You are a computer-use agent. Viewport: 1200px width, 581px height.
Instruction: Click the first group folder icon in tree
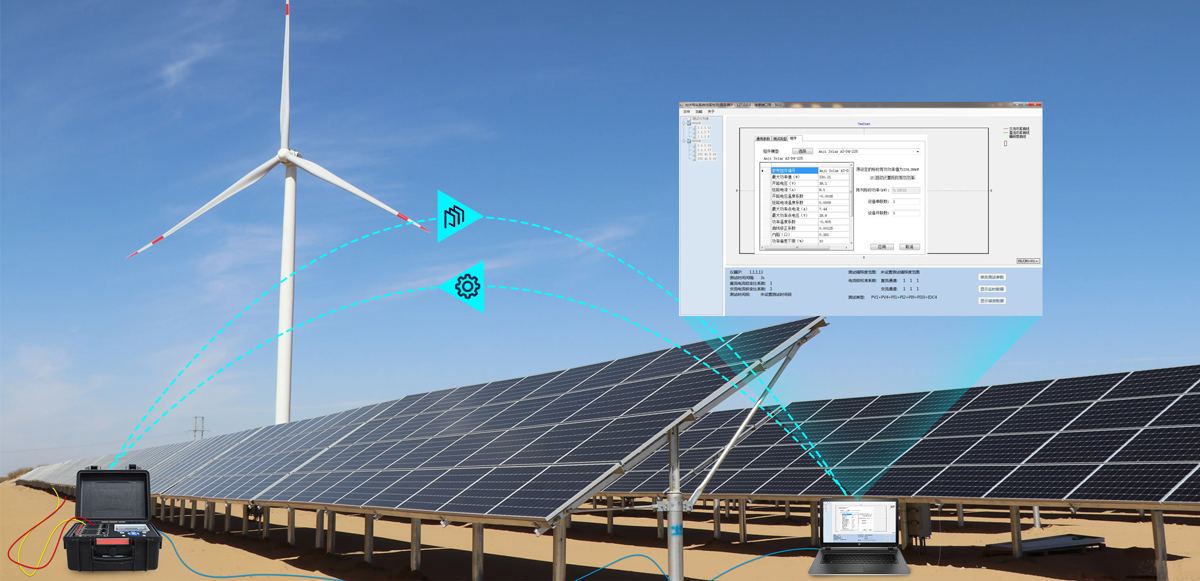688,123
